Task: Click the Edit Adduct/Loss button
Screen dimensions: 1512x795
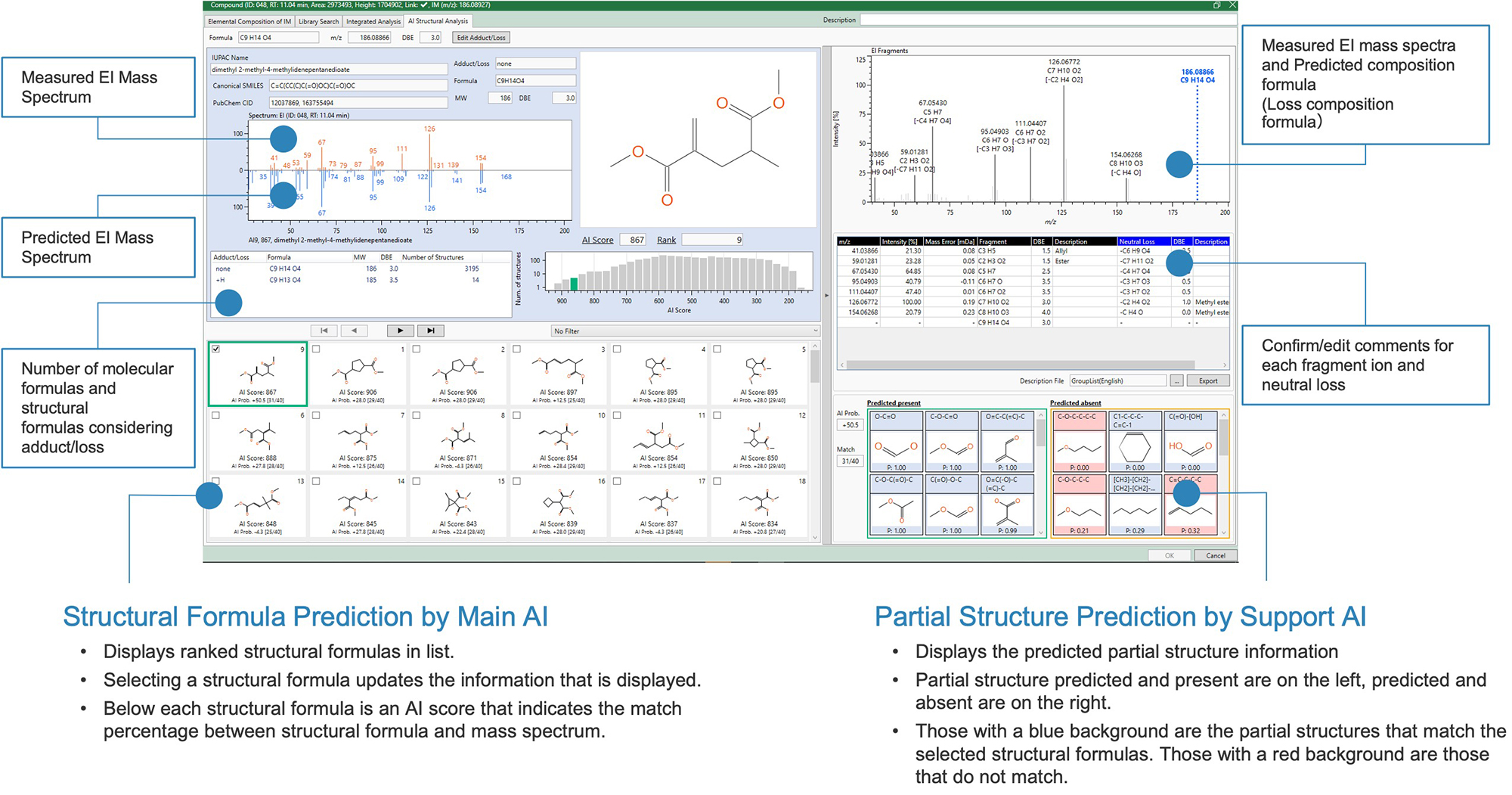Action: coord(481,38)
